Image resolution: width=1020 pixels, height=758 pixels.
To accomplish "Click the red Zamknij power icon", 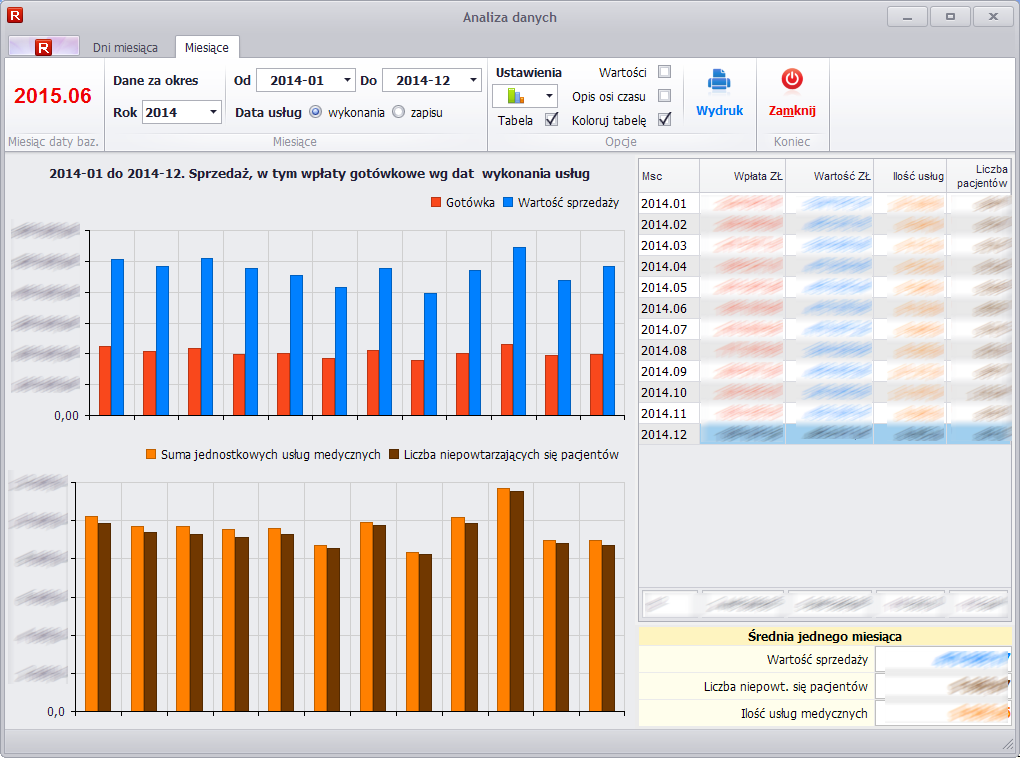I will coord(792,79).
